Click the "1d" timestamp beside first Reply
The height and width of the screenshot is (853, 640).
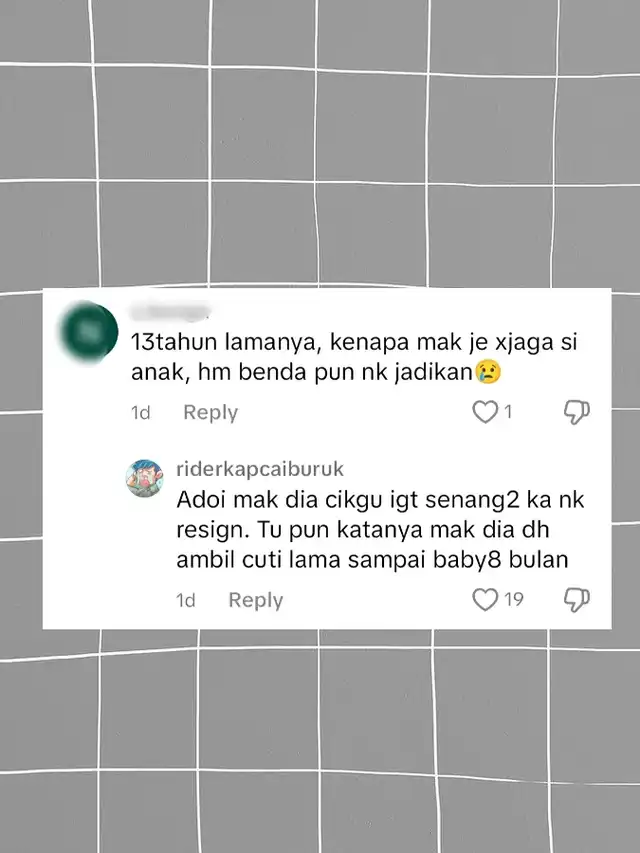[140, 412]
